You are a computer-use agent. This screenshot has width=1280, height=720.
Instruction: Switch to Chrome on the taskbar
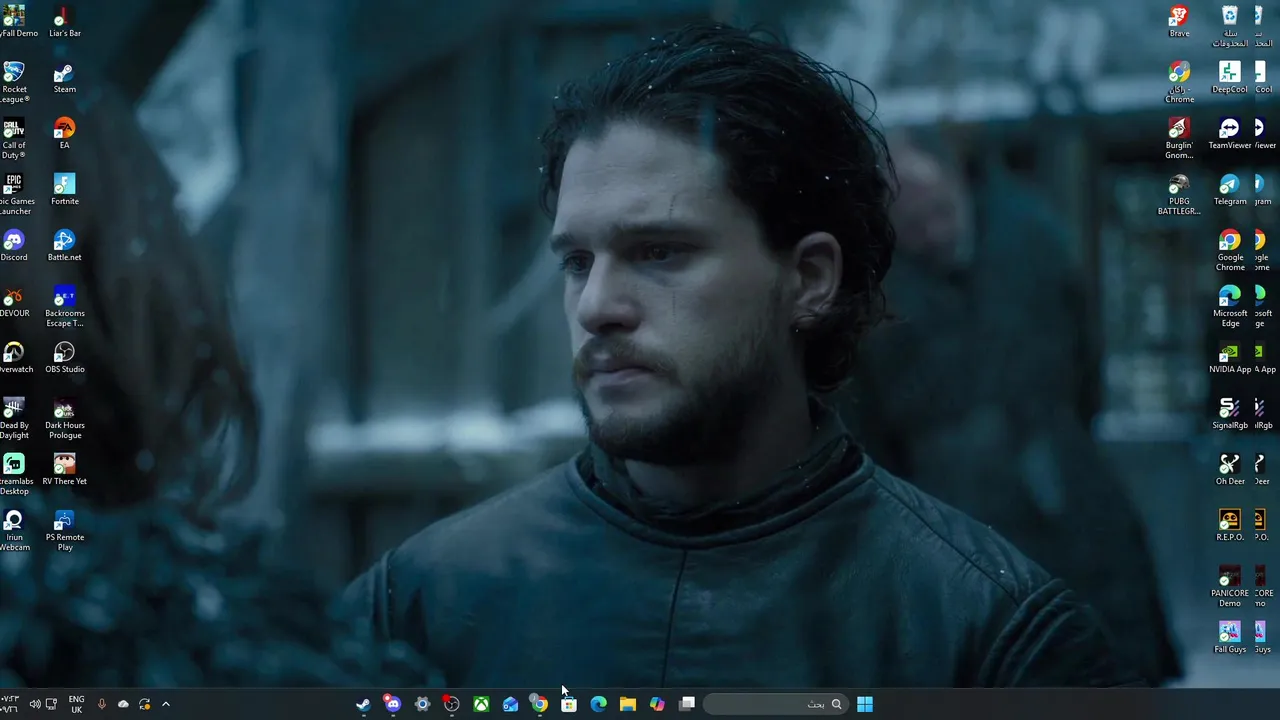point(539,704)
